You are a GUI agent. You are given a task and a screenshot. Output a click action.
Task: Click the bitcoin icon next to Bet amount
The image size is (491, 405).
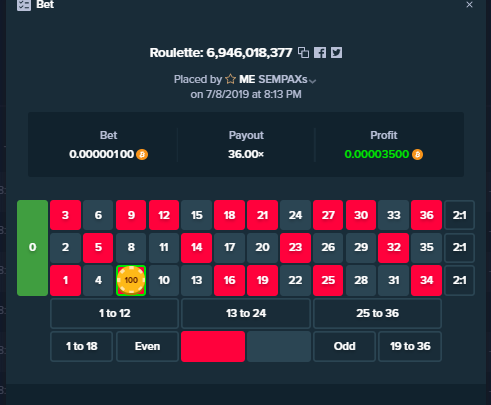[142, 155]
